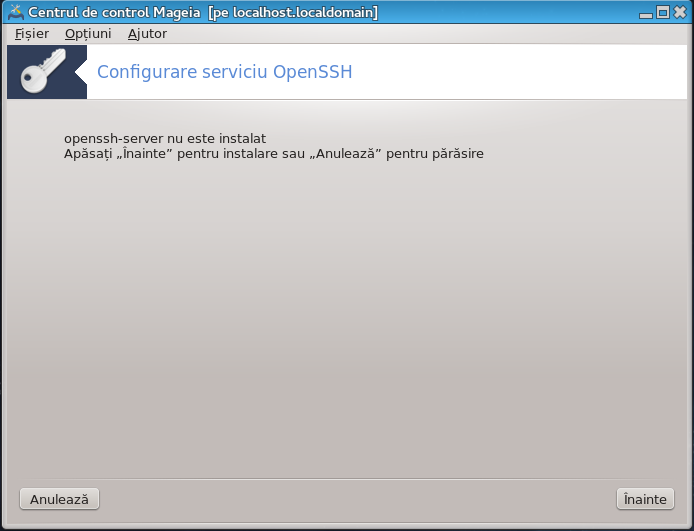Maximize the Mageia Control Center window

click(x=663, y=12)
